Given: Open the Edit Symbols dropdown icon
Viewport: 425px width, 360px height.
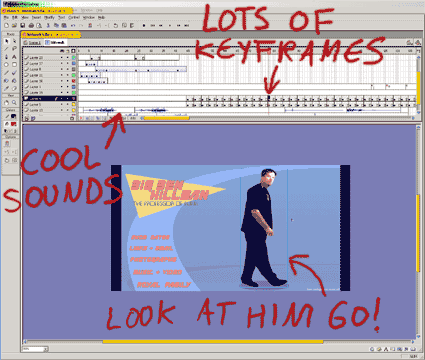Looking at the screenshot, I should 418,42.
